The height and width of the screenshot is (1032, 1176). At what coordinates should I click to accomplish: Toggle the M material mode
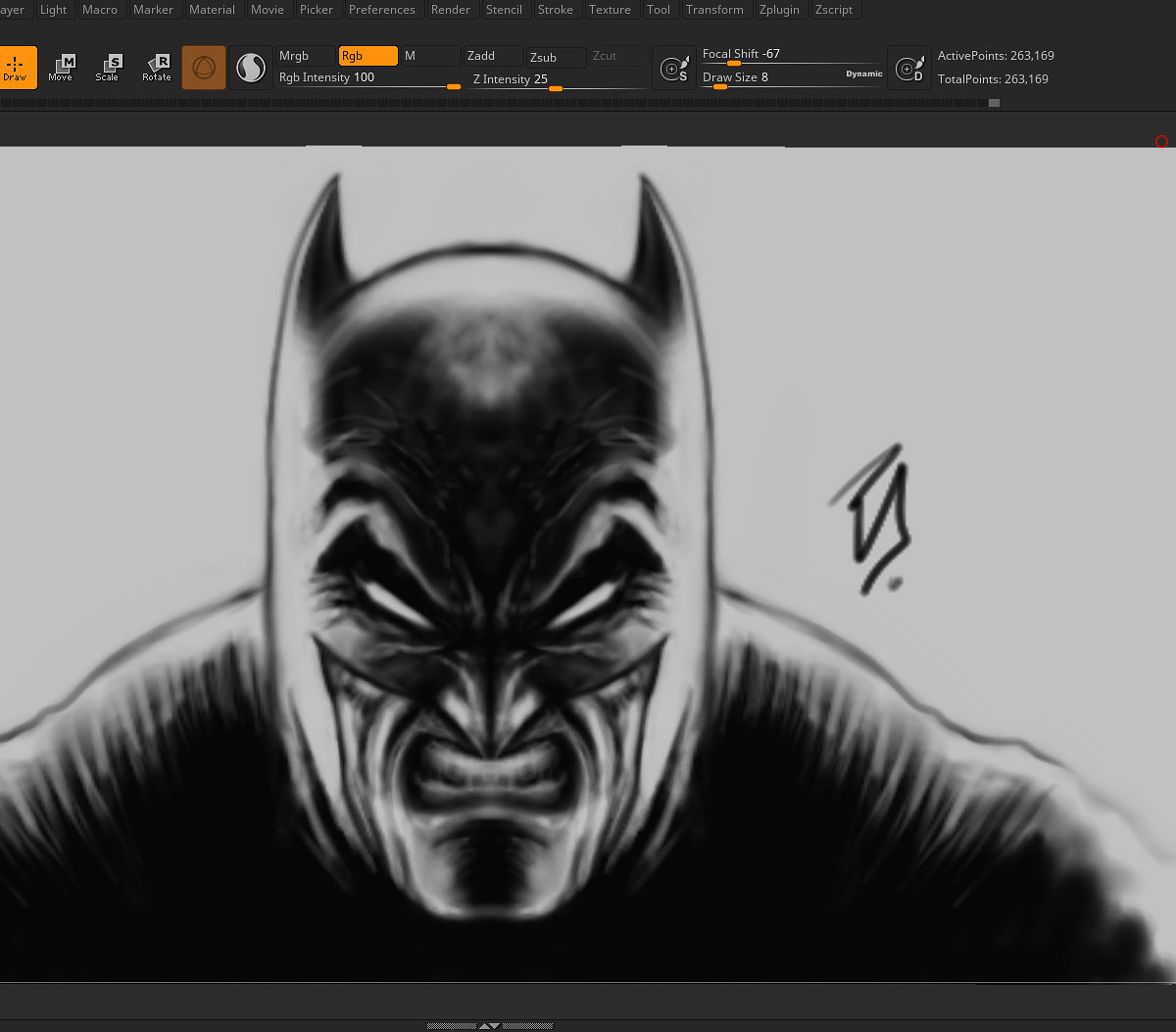tap(430, 56)
